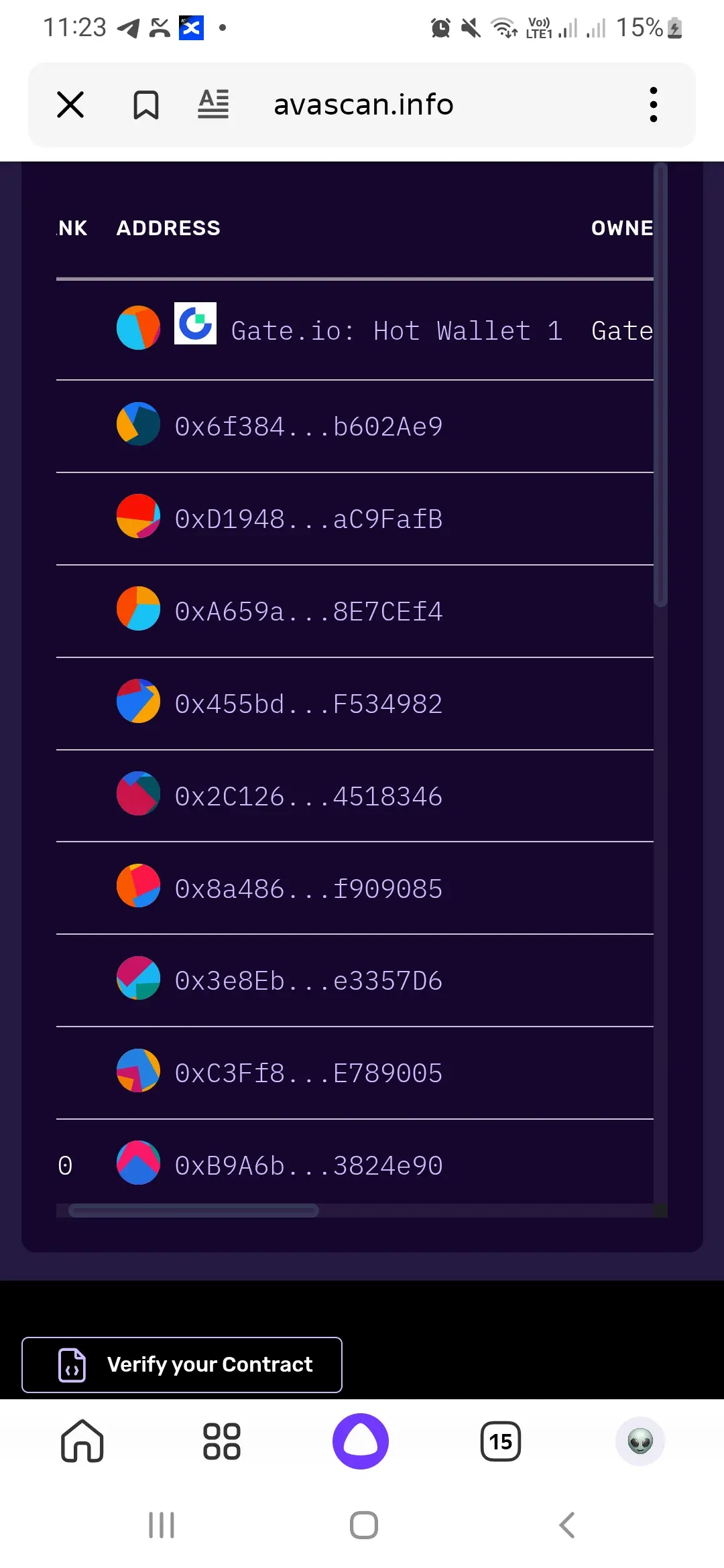Close the avascan.info browser tab
The width and height of the screenshot is (724, 1568).
tap(70, 105)
